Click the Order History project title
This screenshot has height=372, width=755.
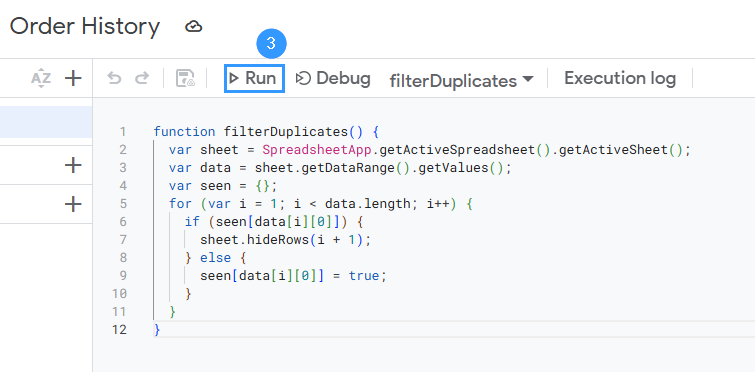click(x=85, y=26)
